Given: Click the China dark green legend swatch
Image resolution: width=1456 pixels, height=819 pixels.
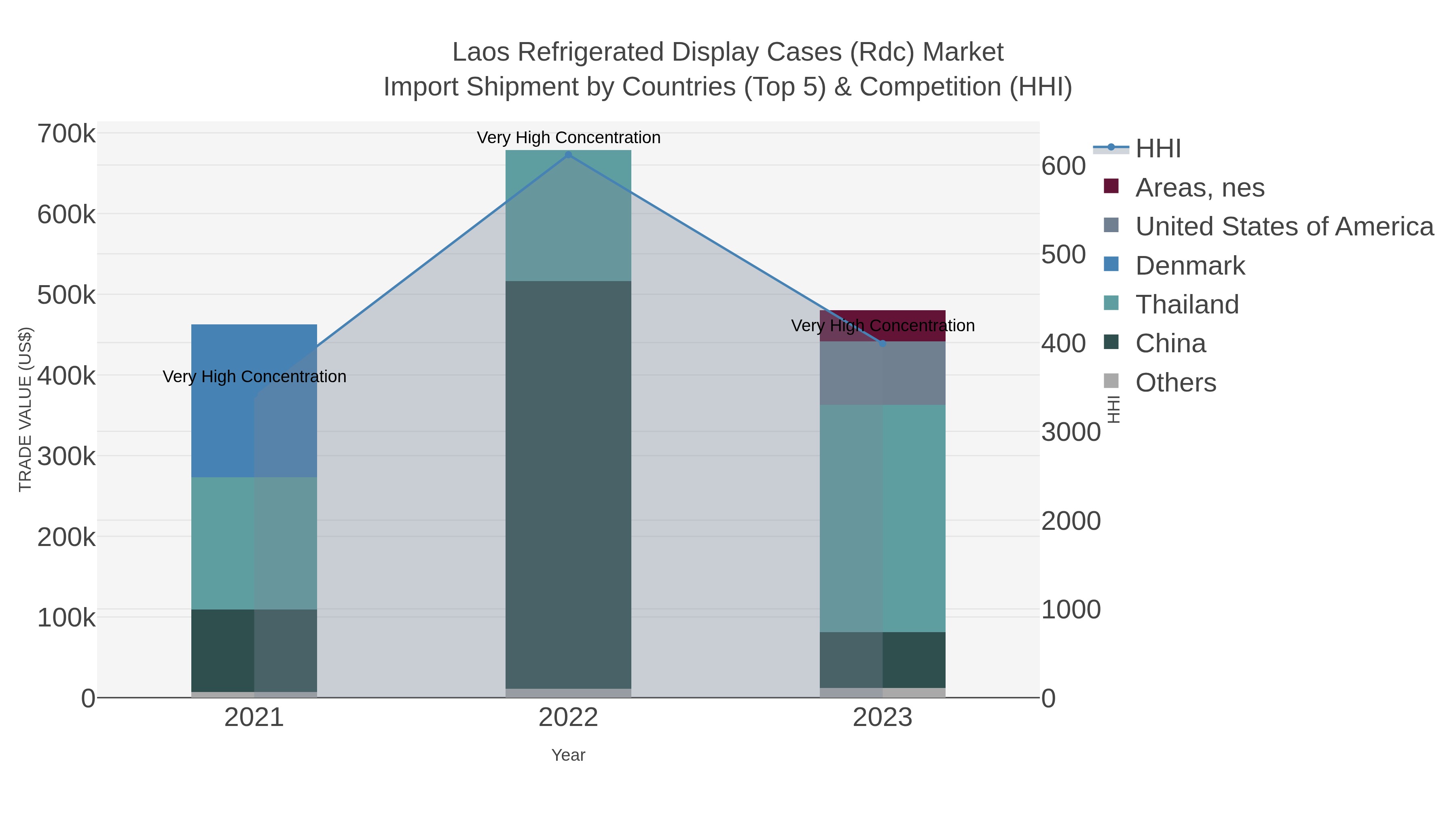Looking at the screenshot, I should [x=1111, y=342].
